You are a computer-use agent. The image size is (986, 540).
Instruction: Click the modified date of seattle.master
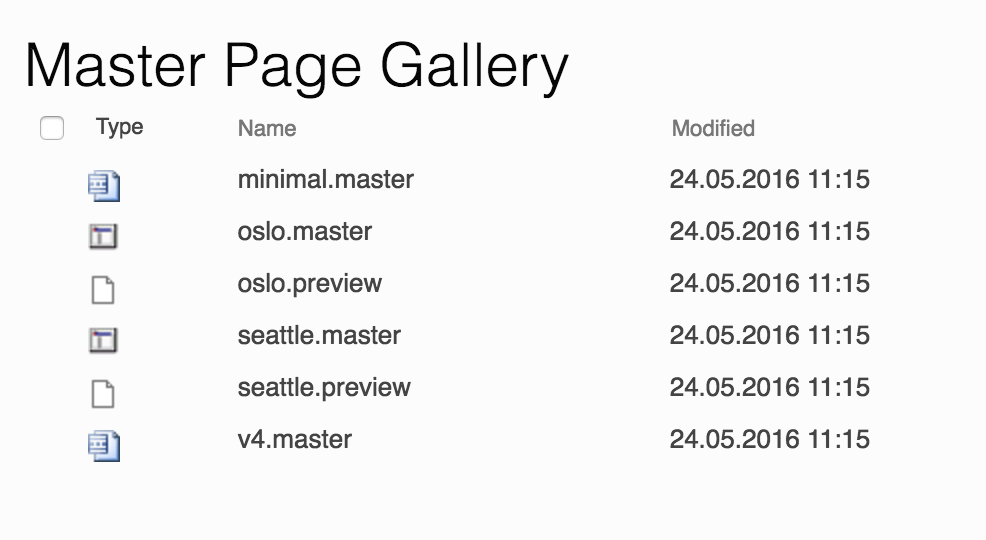770,336
